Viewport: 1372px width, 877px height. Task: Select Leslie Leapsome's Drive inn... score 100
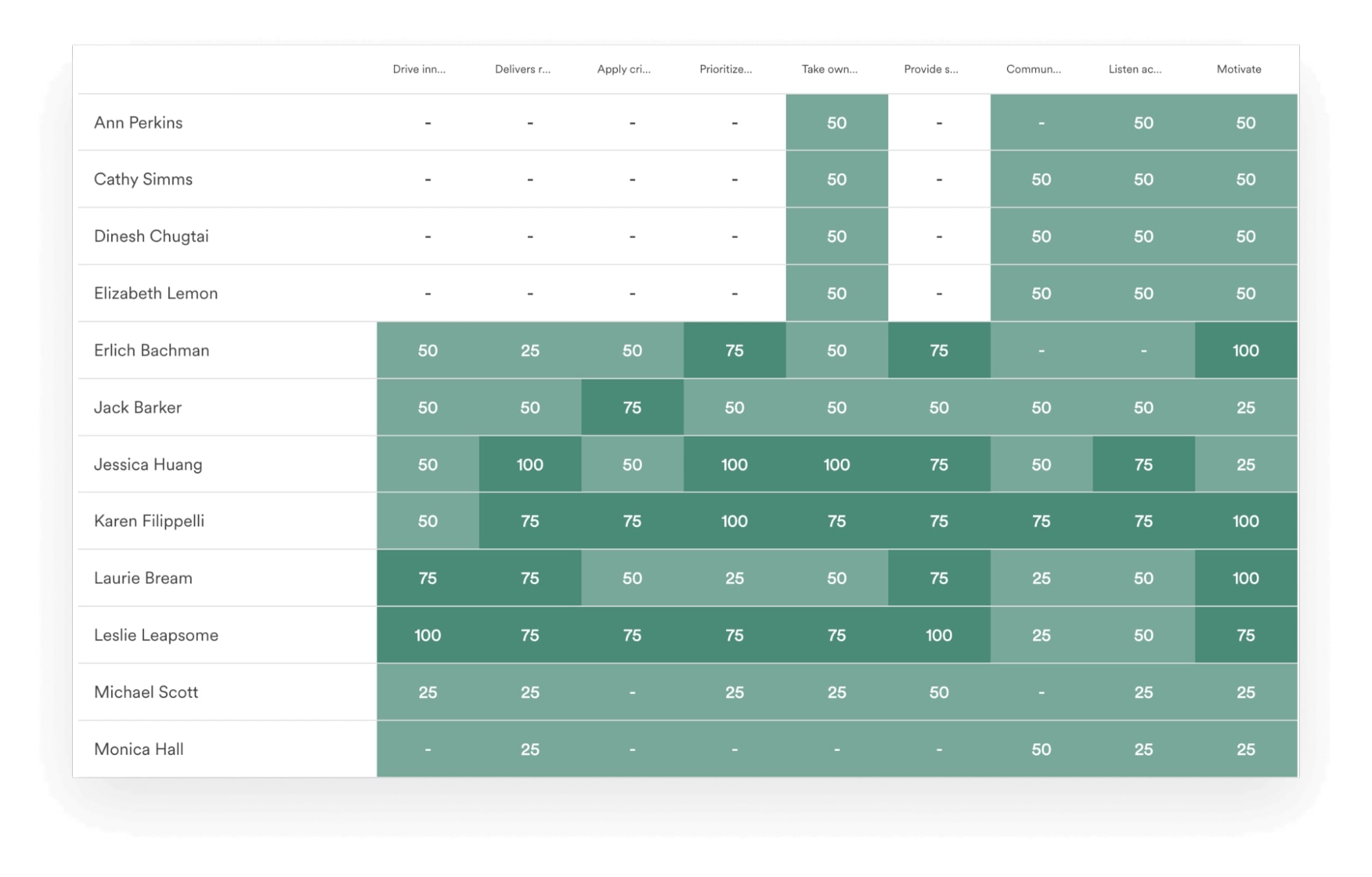pos(427,635)
